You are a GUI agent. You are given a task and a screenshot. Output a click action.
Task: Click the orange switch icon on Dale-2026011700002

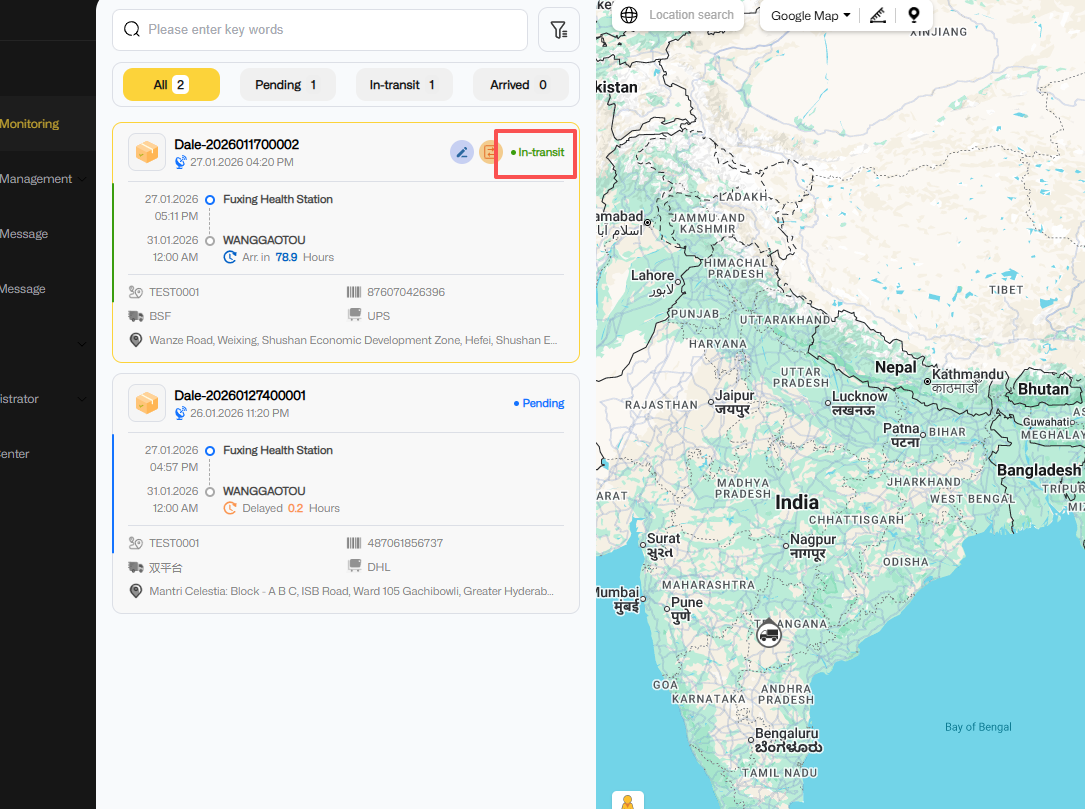coord(489,152)
